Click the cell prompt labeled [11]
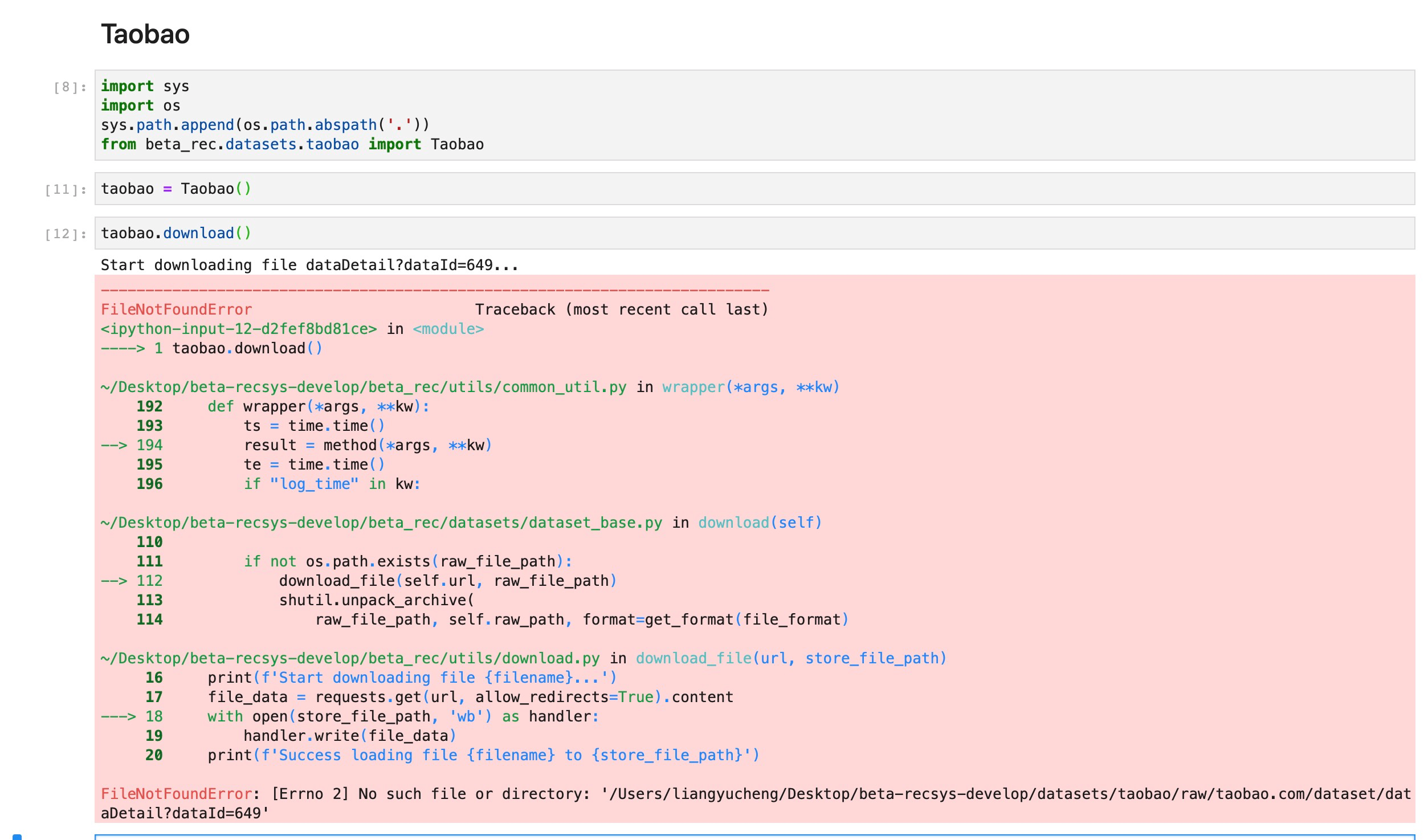This screenshot has height=840, width=1428. pos(66,187)
